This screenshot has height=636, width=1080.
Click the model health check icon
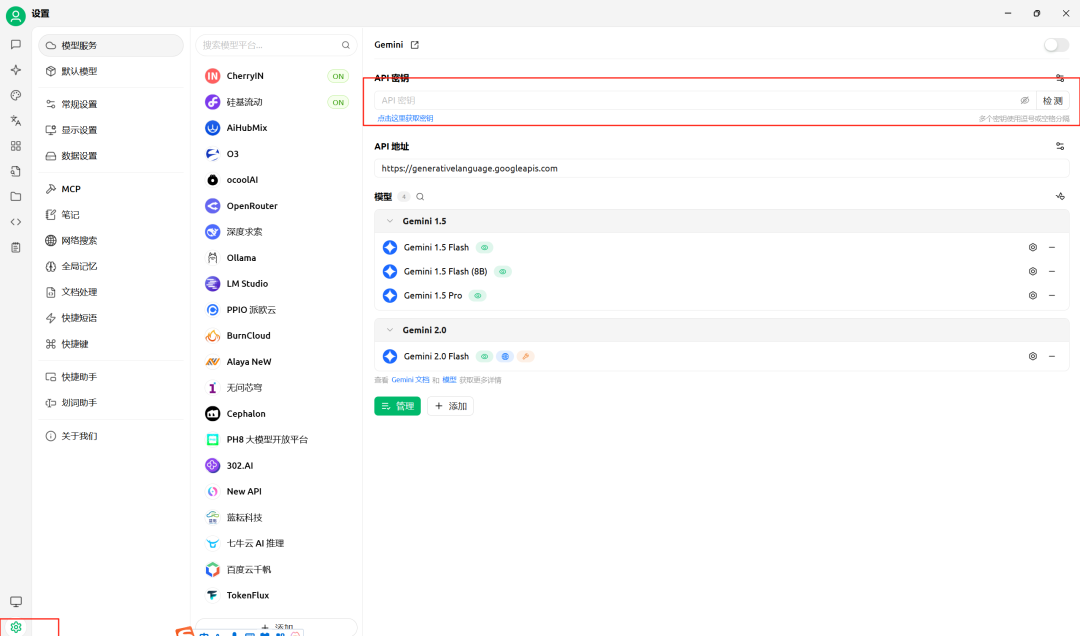(x=1060, y=196)
